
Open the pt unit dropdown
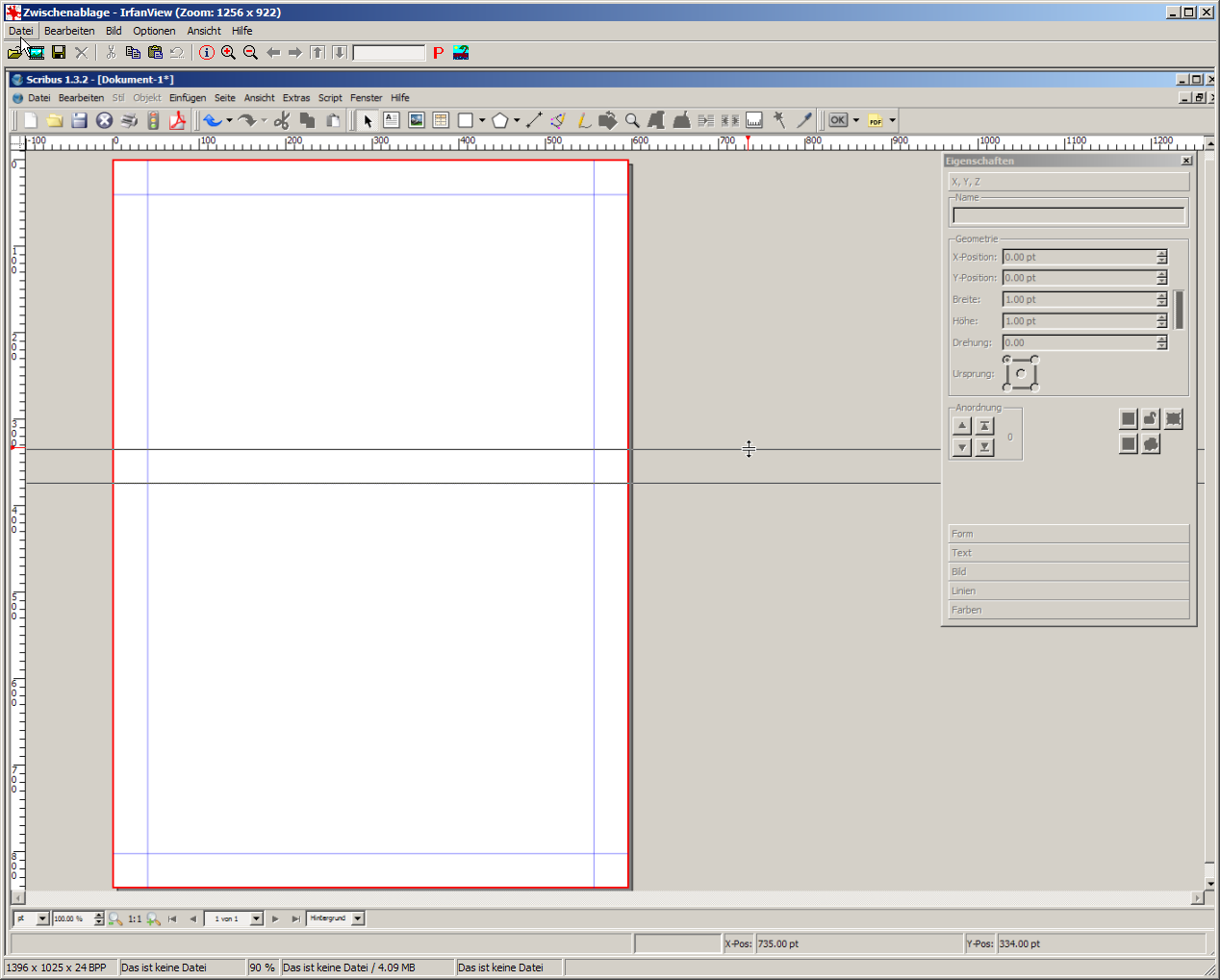pyautogui.click(x=42, y=918)
